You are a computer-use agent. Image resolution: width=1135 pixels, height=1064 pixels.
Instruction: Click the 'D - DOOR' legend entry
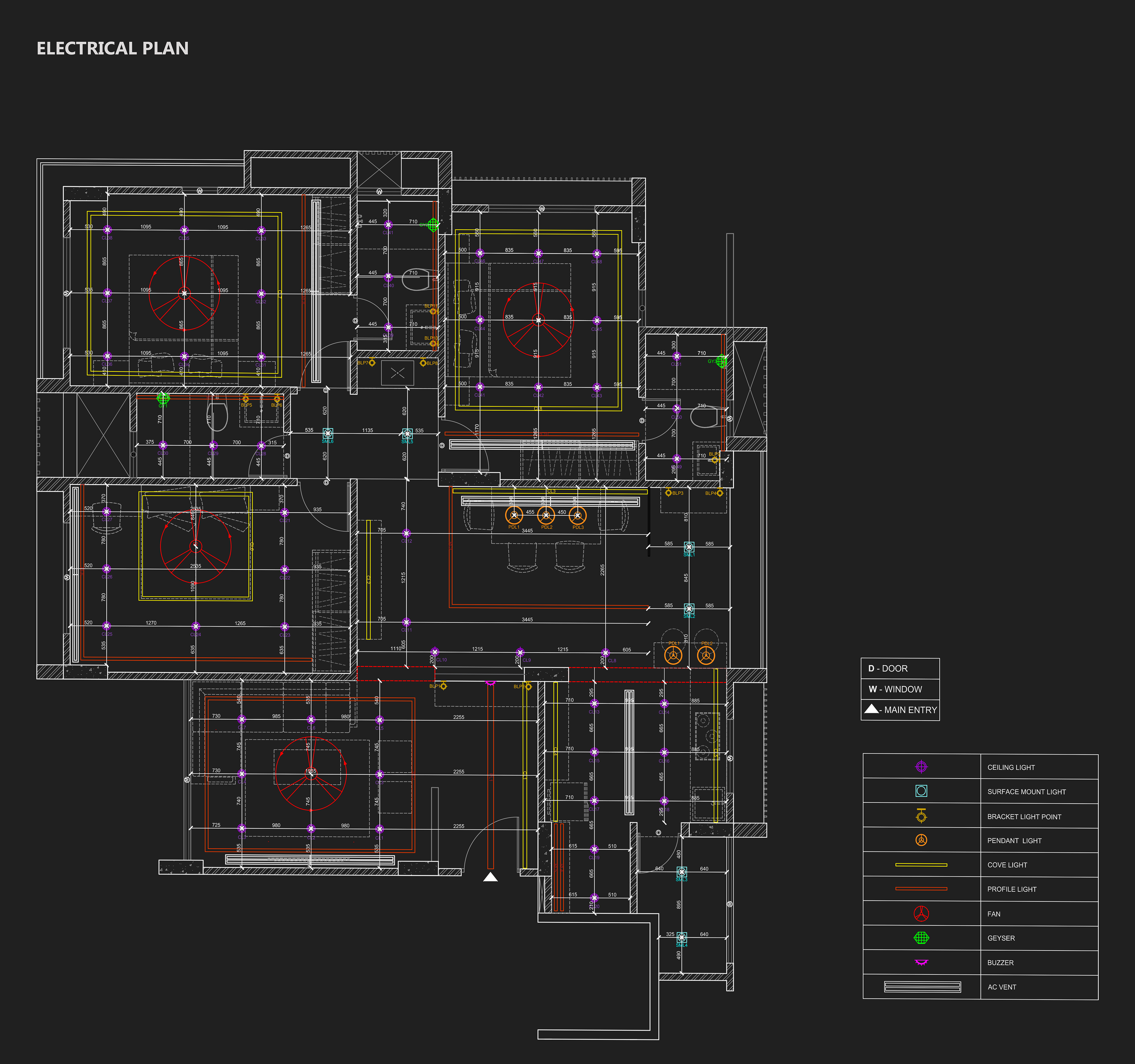click(888, 669)
